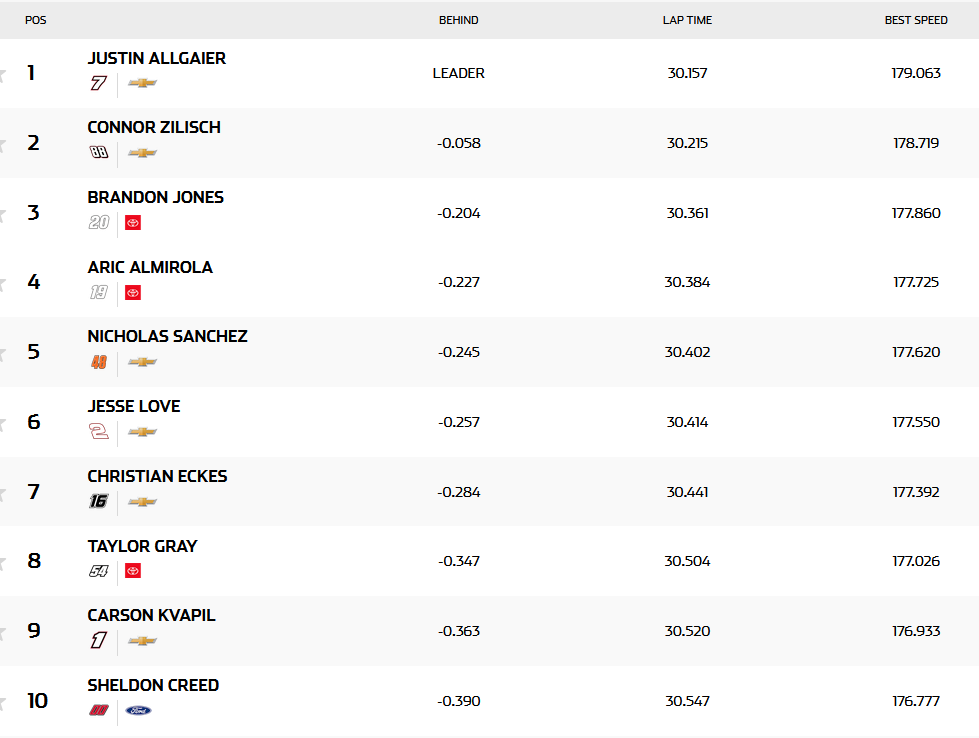Toggle favorite star for Carson Kvapil
This screenshot has height=738, width=979.
click(3, 632)
